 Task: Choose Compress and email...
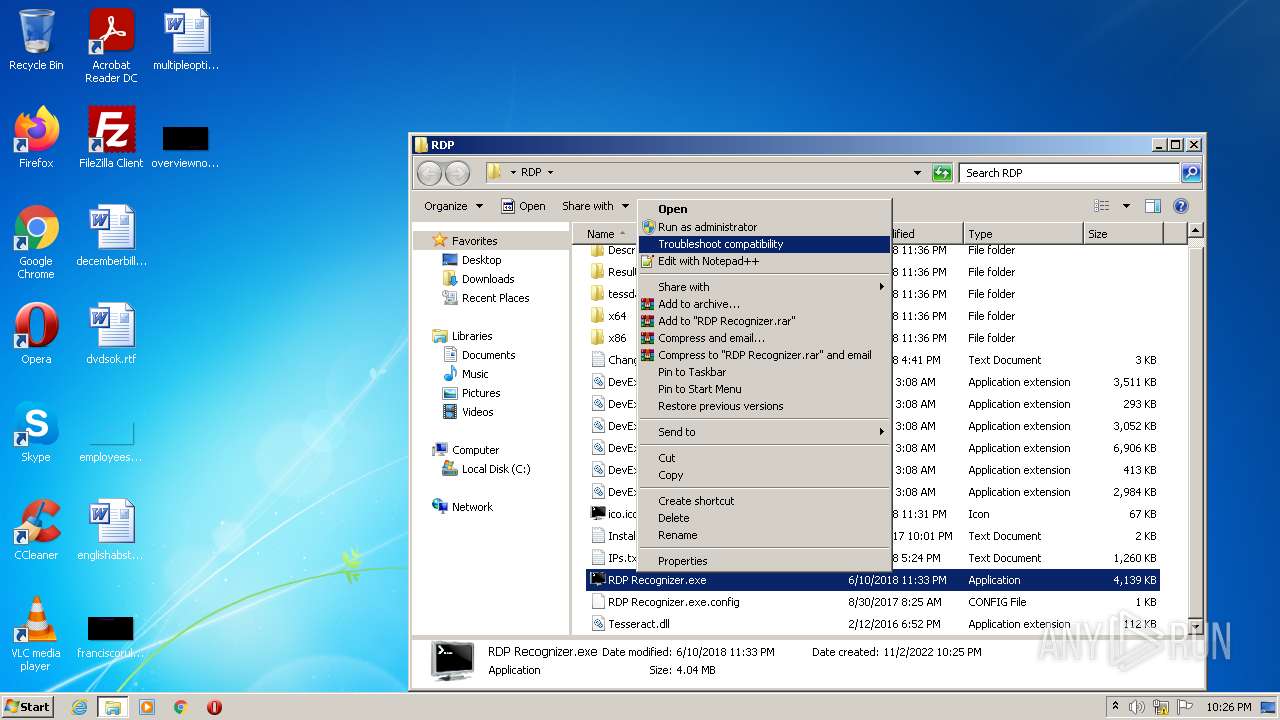click(x=764, y=338)
